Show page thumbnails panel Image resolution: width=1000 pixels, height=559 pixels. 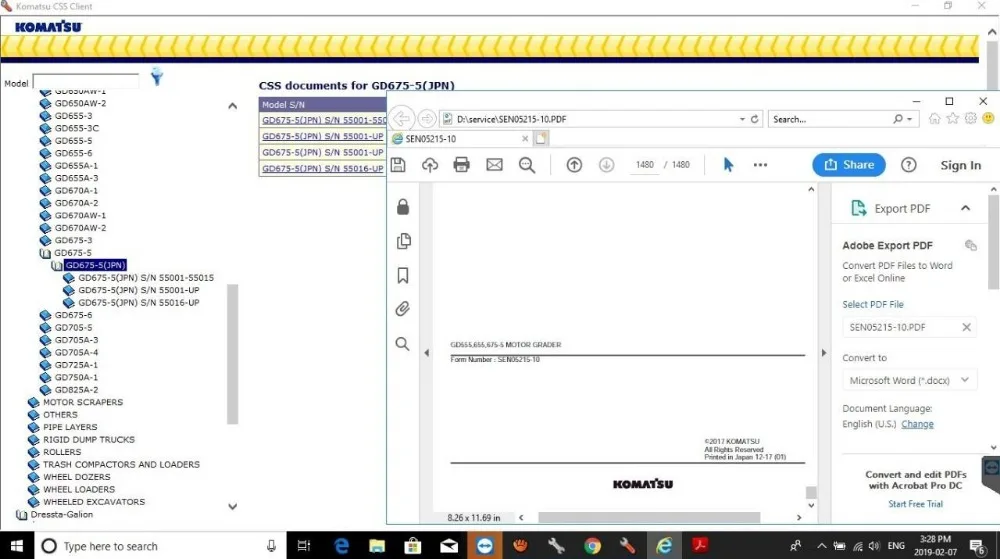point(403,241)
